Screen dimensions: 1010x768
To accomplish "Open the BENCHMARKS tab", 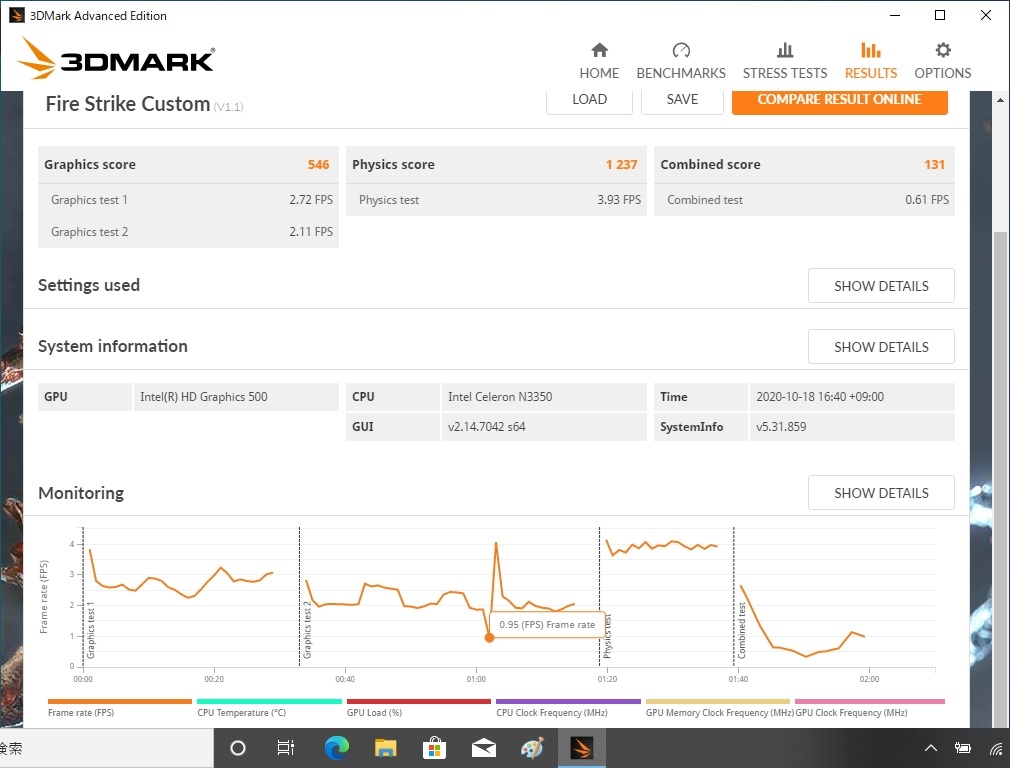I will 681,61.
